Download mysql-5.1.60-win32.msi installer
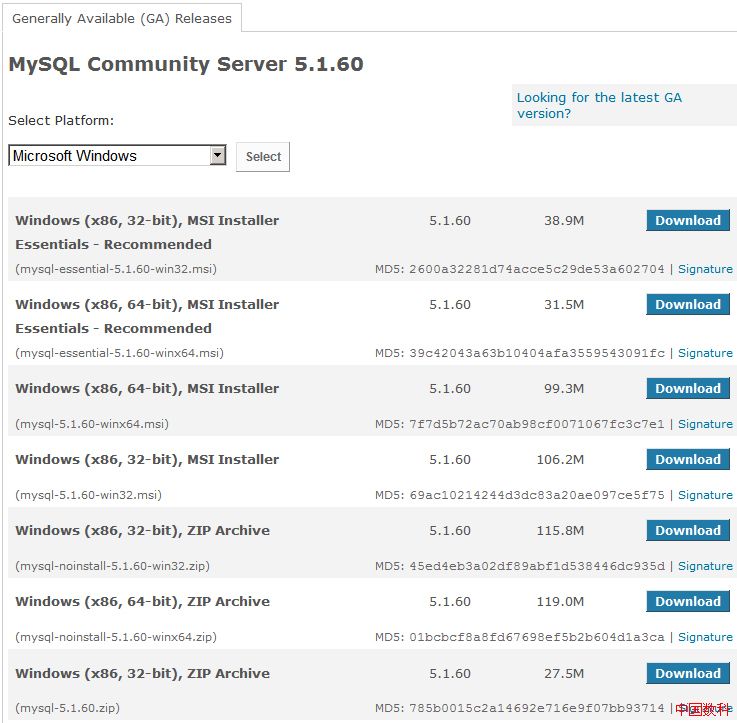This screenshot has width=737, height=723. (688, 460)
